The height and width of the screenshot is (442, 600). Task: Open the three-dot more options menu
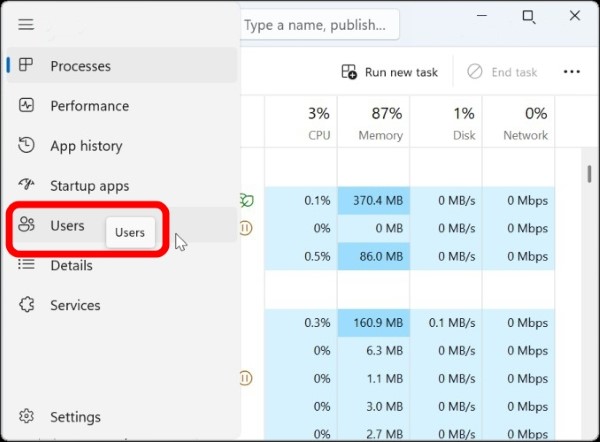click(x=572, y=72)
